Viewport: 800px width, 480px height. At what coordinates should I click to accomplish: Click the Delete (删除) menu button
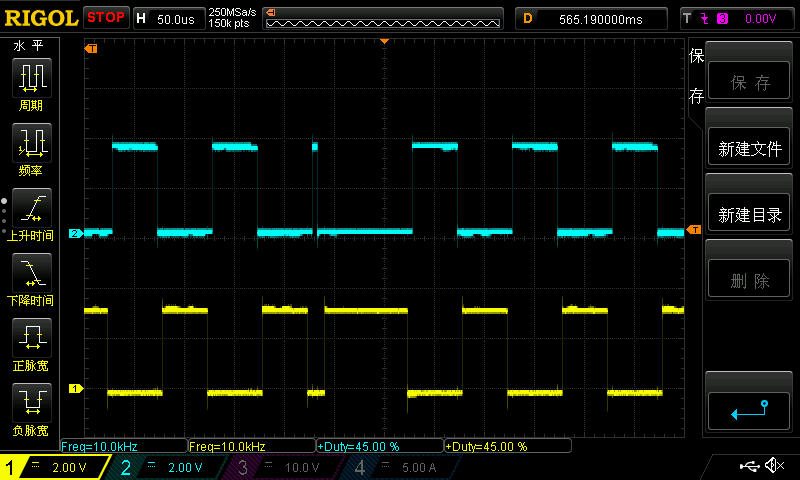750,281
